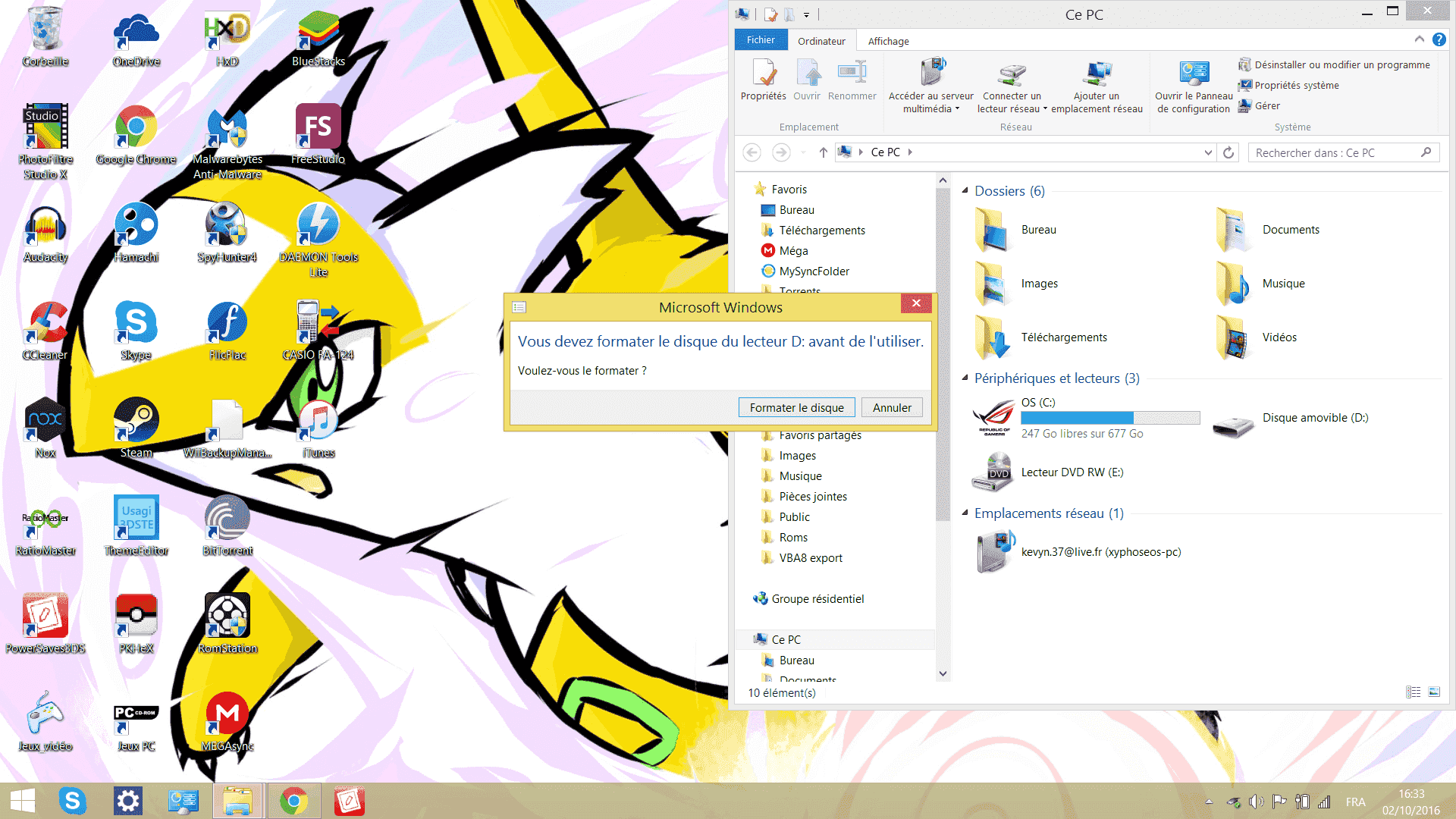This screenshot has width=1456, height=819.
Task: Click navigation pane scroll-up arrow
Action: click(943, 180)
